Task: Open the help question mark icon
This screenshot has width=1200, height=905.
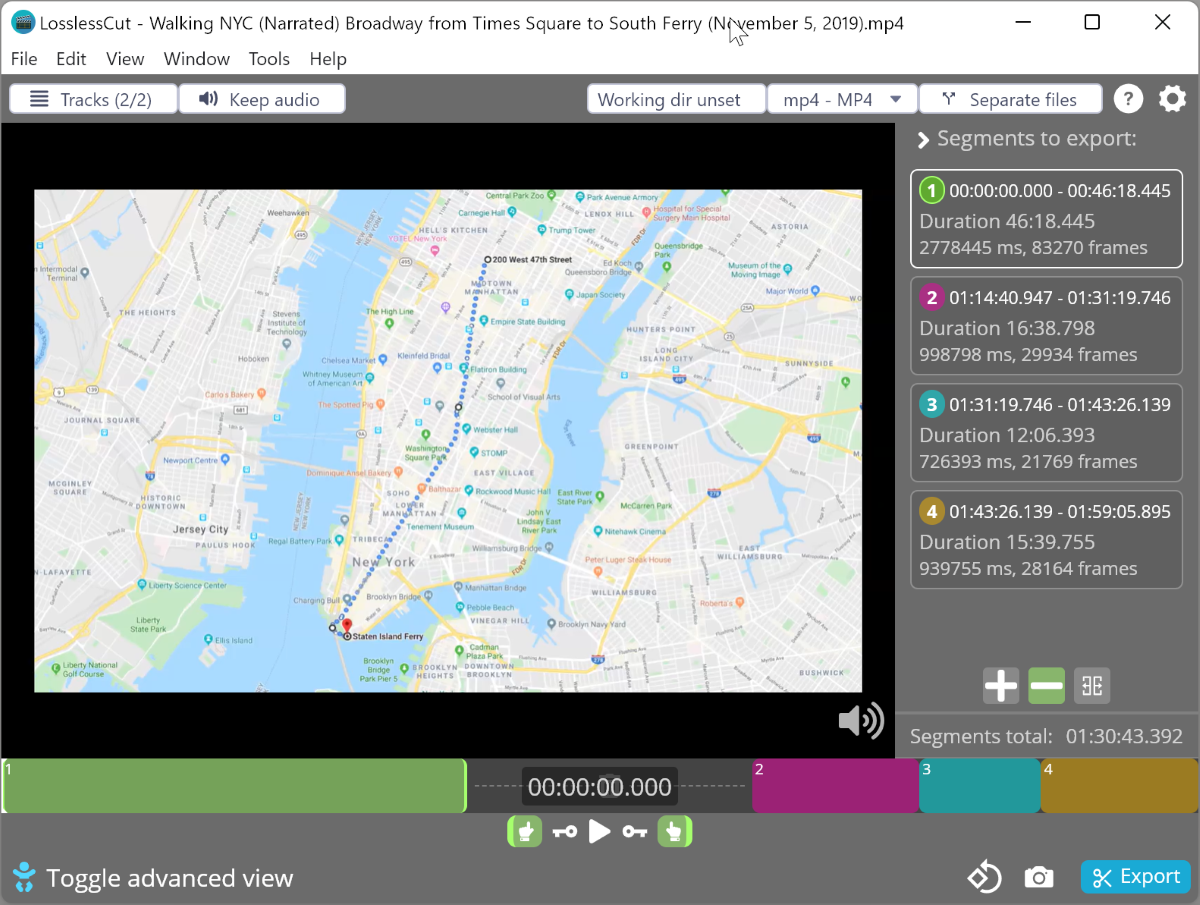Action: [x=1128, y=99]
